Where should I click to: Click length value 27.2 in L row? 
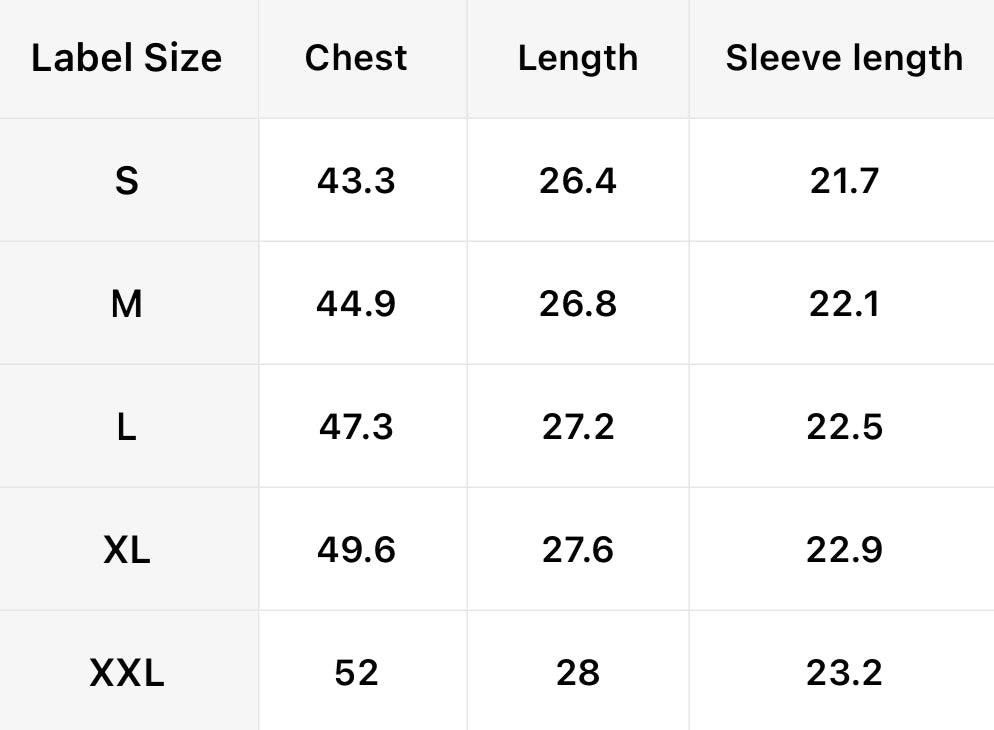pyautogui.click(x=578, y=427)
